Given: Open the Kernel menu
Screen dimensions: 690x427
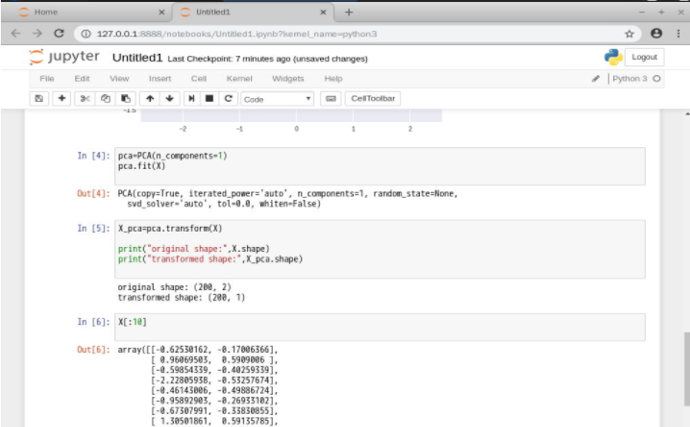Looking at the screenshot, I should 239,79.
